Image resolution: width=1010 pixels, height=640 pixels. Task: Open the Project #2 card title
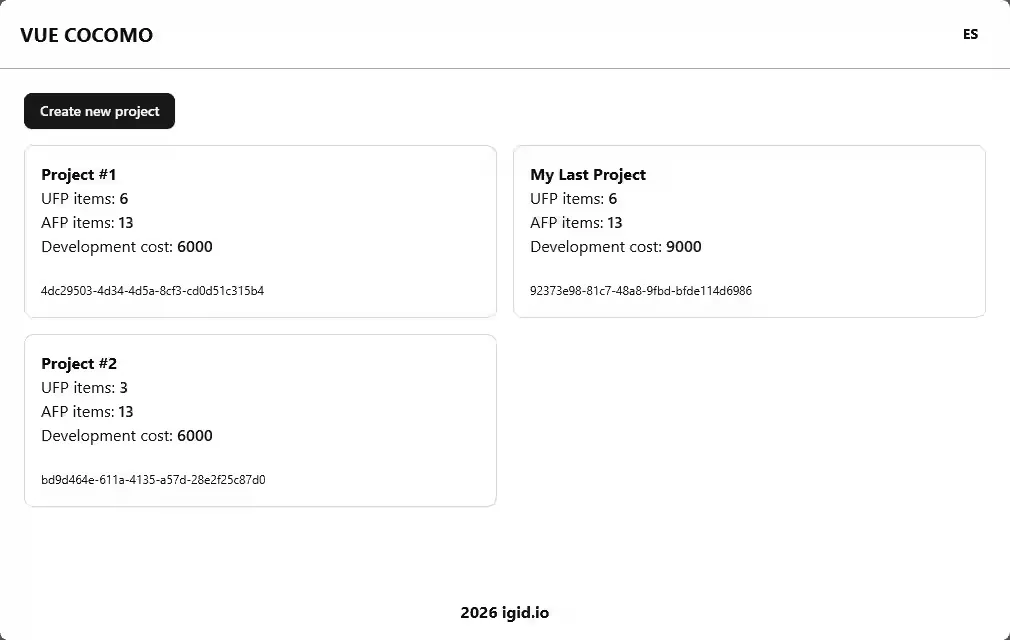tap(79, 363)
